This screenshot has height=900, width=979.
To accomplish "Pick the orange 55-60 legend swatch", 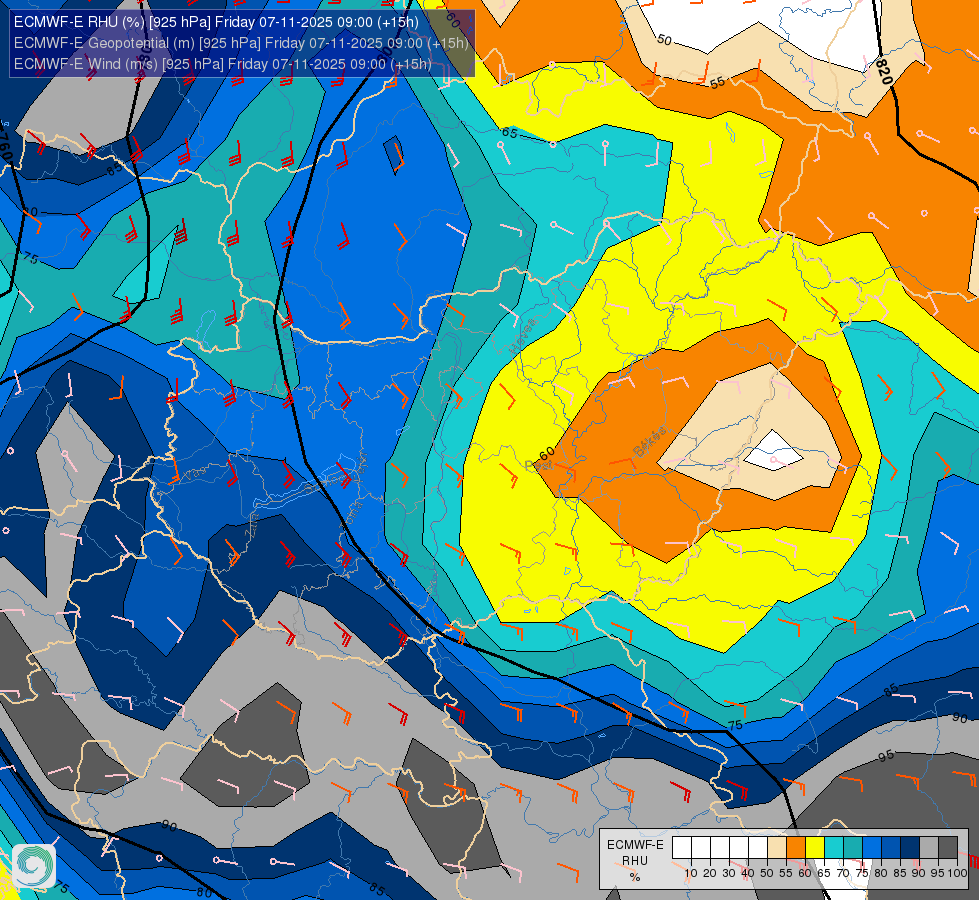I will tap(795, 848).
